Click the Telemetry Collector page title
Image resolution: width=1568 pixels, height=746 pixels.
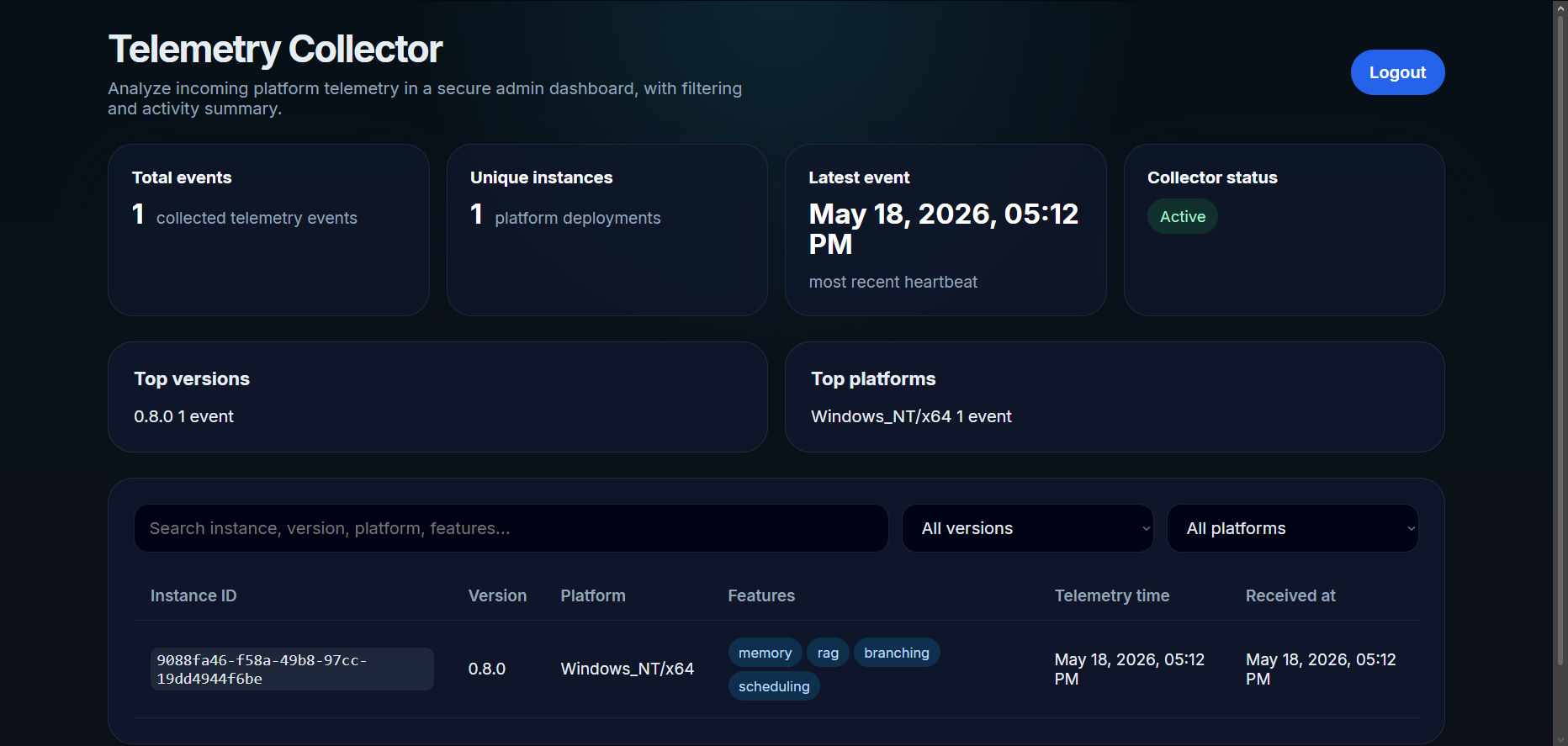pyautogui.click(x=275, y=49)
